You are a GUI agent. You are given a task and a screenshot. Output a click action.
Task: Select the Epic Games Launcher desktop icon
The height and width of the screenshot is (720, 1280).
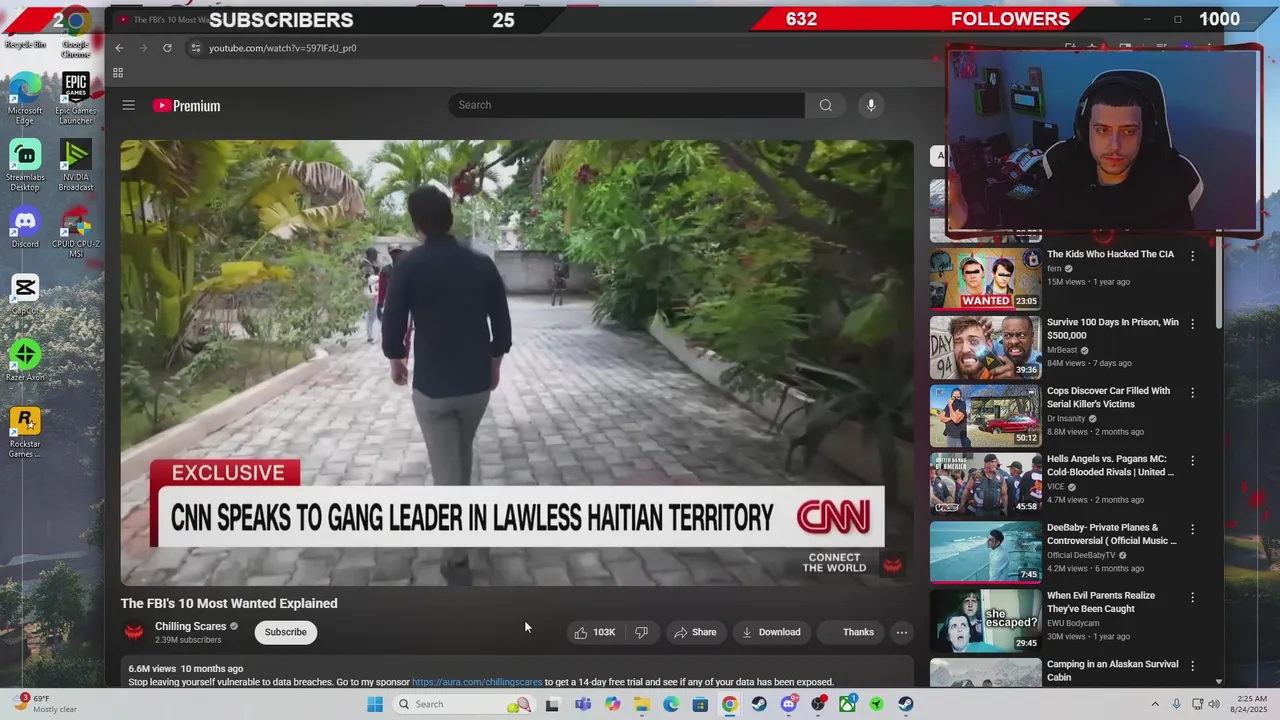76,99
